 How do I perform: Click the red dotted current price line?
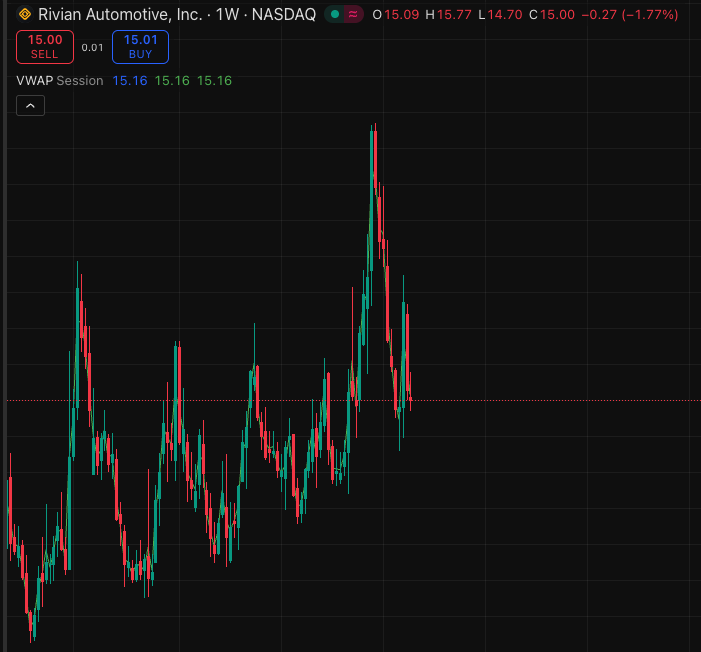[x=550, y=400]
